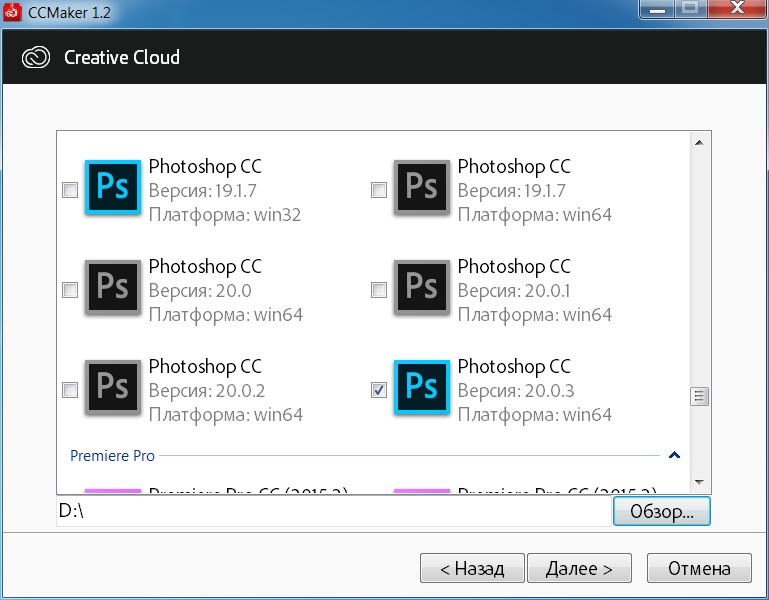Cancel setup with Отмена button

[699, 568]
